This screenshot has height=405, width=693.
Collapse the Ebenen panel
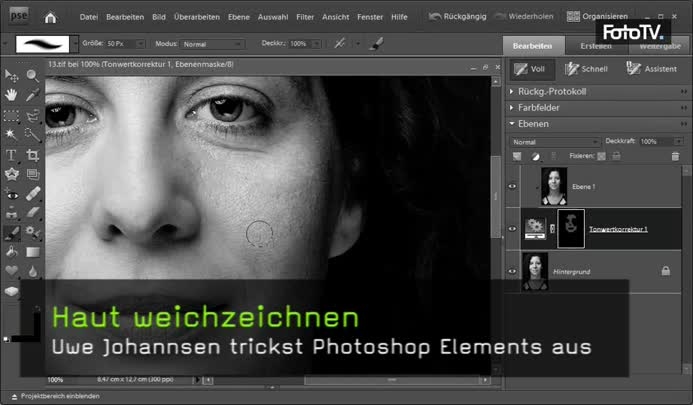pyautogui.click(x=512, y=124)
